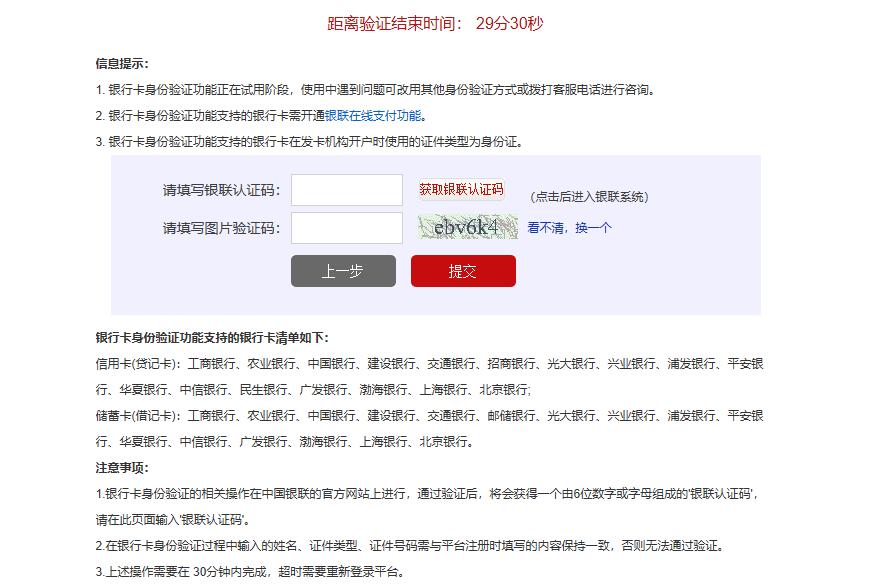Screen dimensions: 882x588
Task: Click the 看不清 link beside the captcha
Action: click(546, 229)
